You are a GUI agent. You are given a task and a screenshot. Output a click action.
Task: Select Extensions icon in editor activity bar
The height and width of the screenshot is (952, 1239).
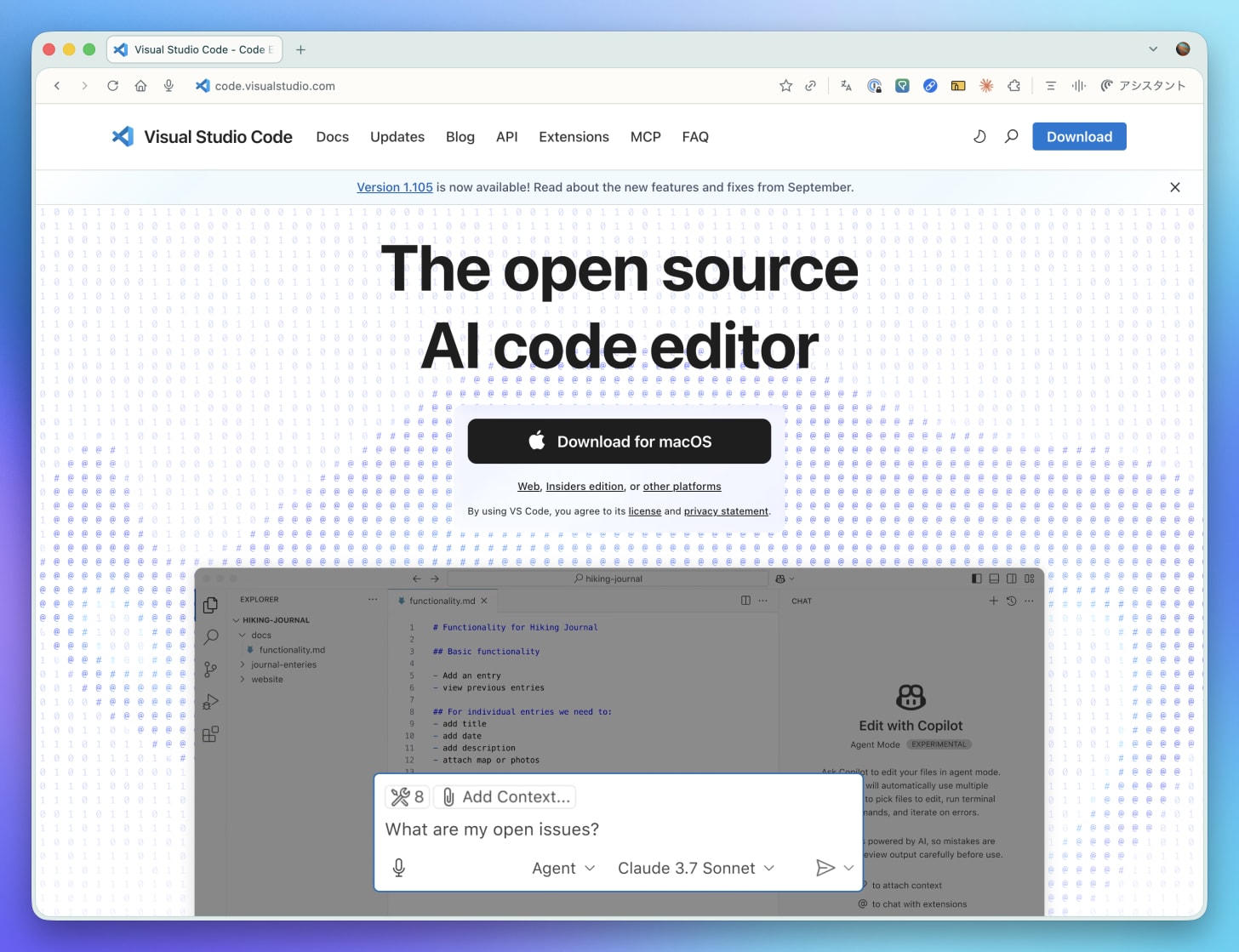[211, 734]
